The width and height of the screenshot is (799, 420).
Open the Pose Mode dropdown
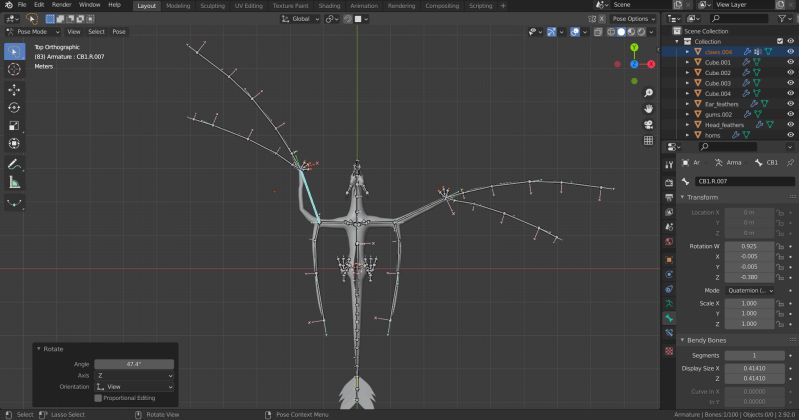click(33, 32)
